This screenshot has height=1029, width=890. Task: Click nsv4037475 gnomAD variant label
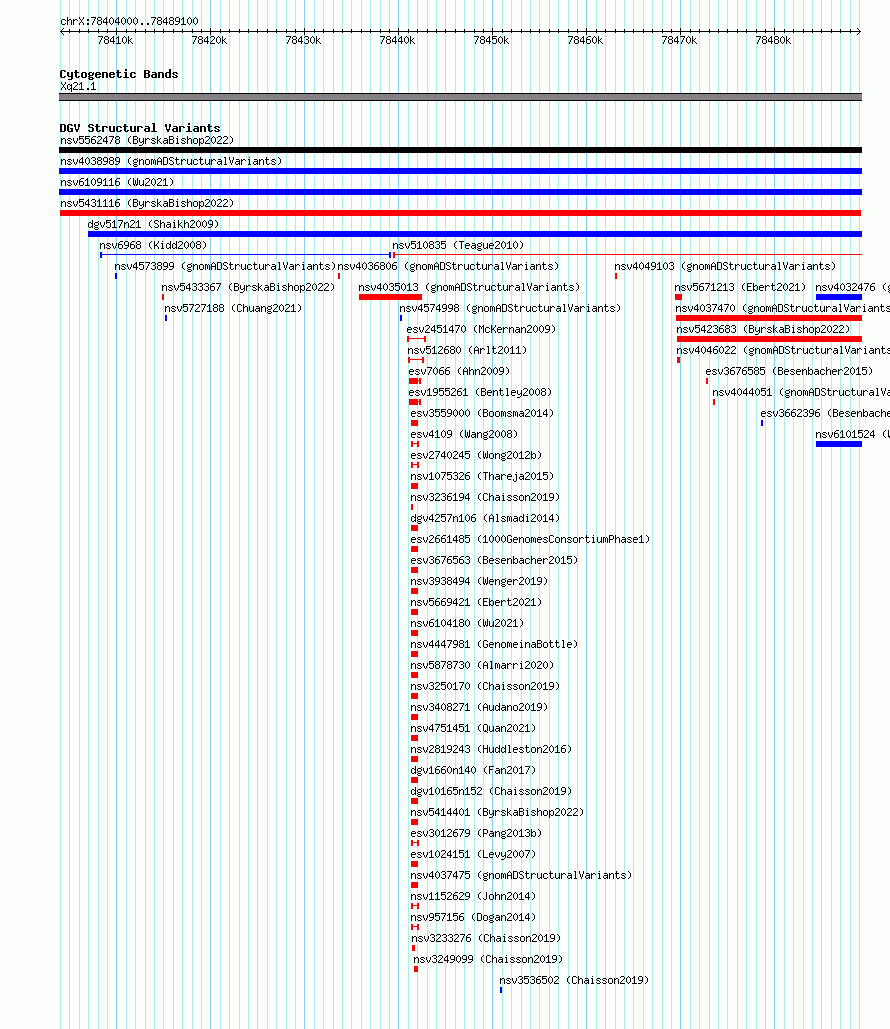(521, 875)
